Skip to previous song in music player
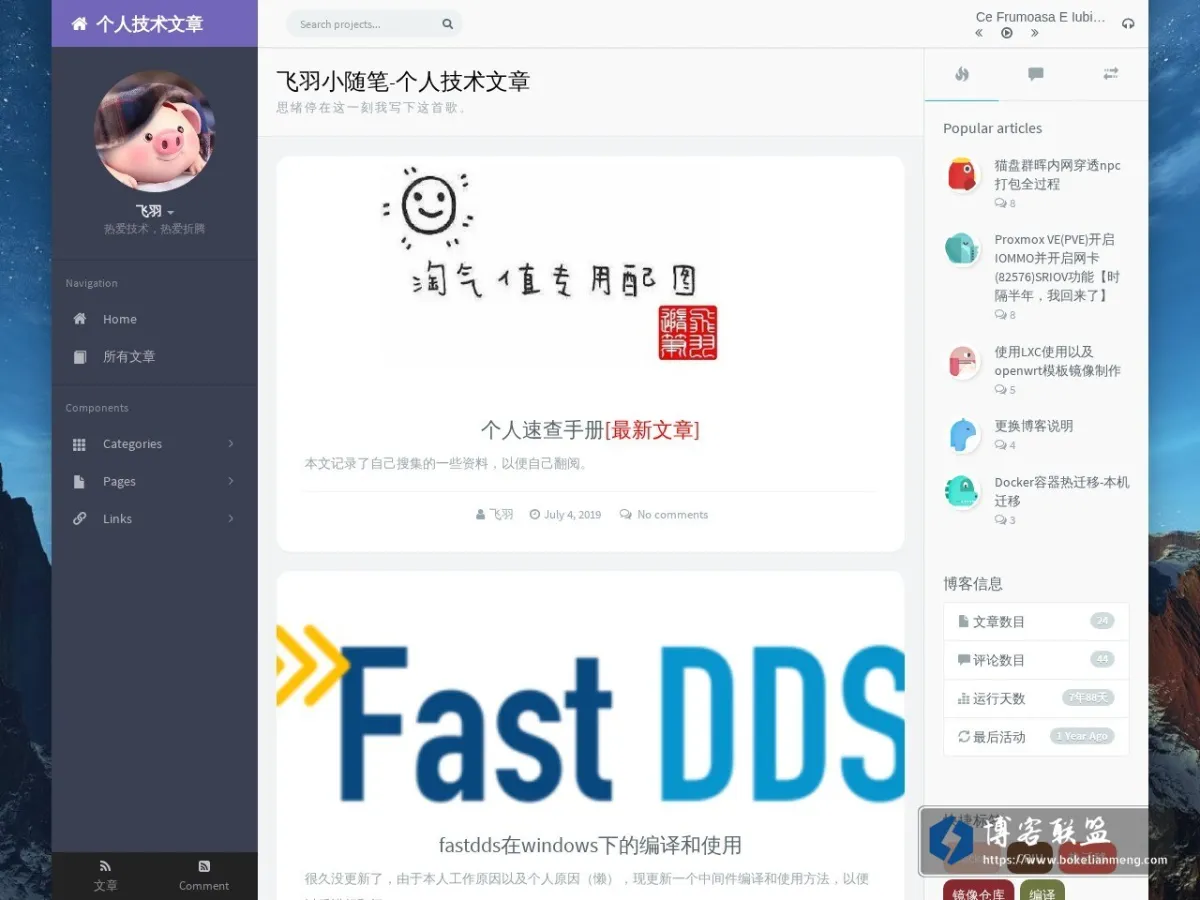The height and width of the screenshot is (900, 1200). (x=979, y=33)
